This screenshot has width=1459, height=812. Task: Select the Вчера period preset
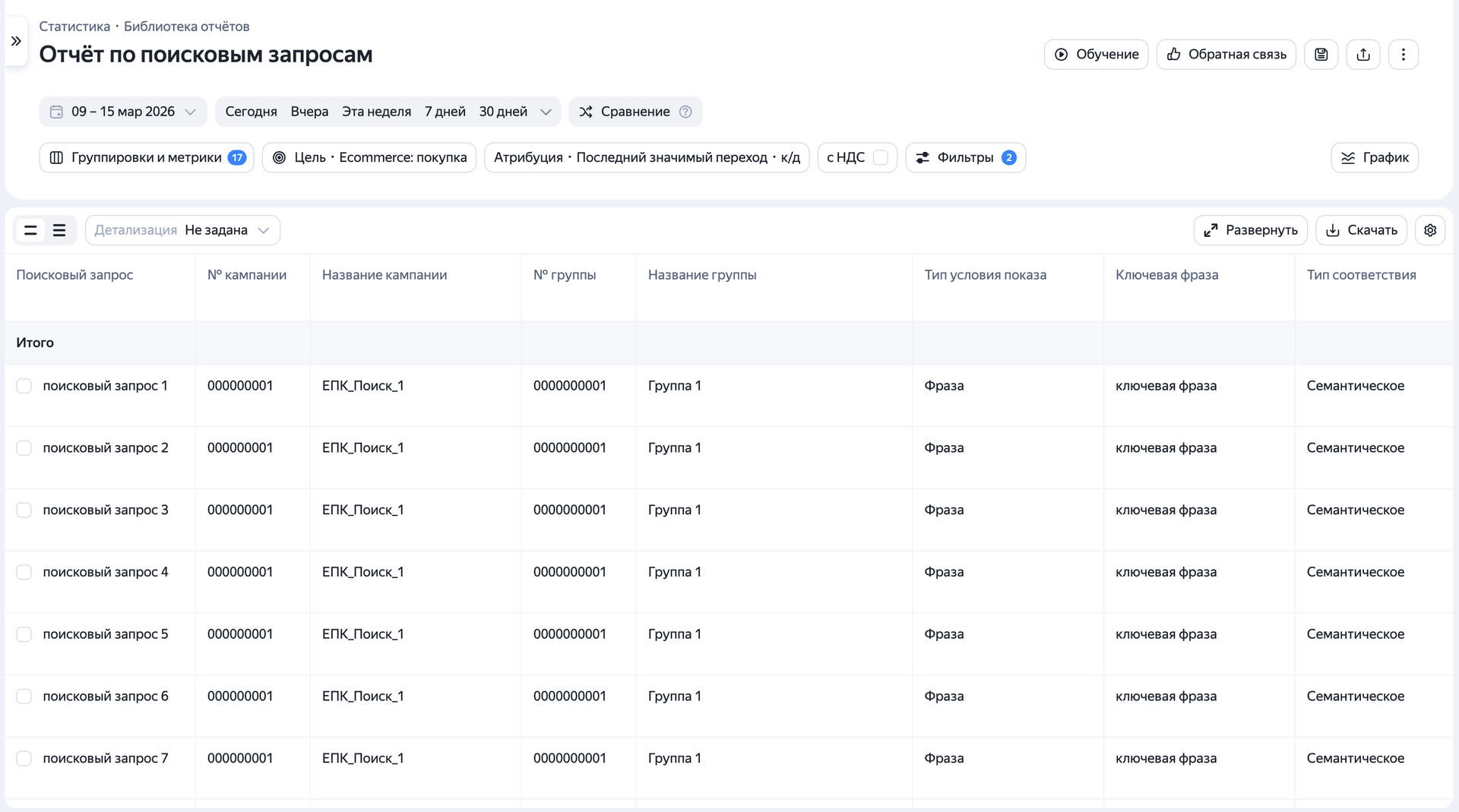pyautogui.click(x=309, y=112)
